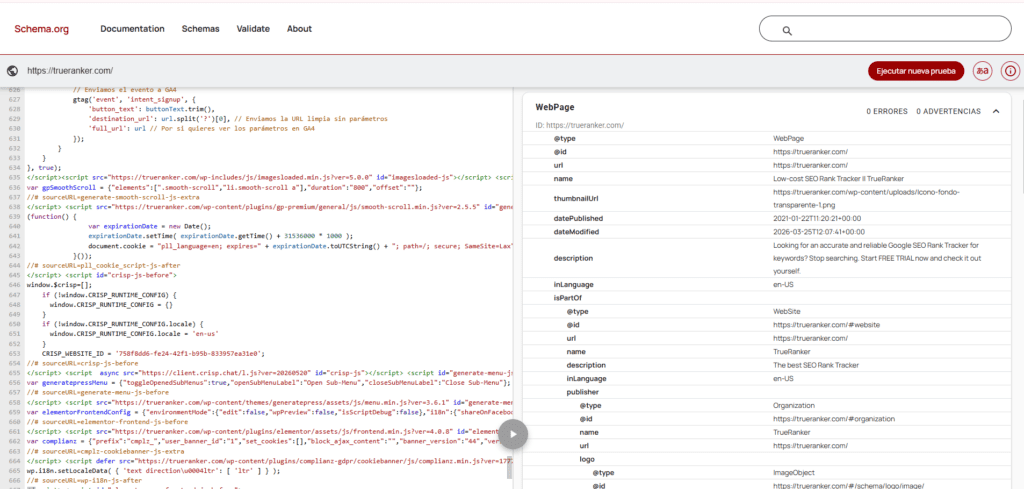Click the code panel vertical scrollbar

coord(509,469)
